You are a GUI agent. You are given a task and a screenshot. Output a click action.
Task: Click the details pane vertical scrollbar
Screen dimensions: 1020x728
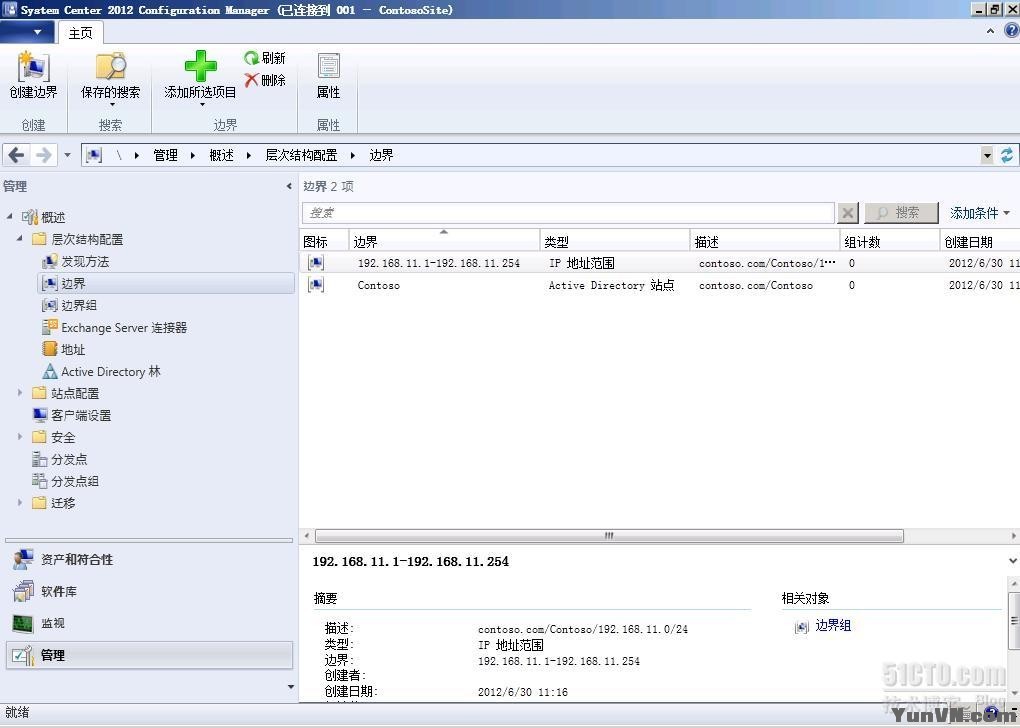click(x=1013, y=619)
